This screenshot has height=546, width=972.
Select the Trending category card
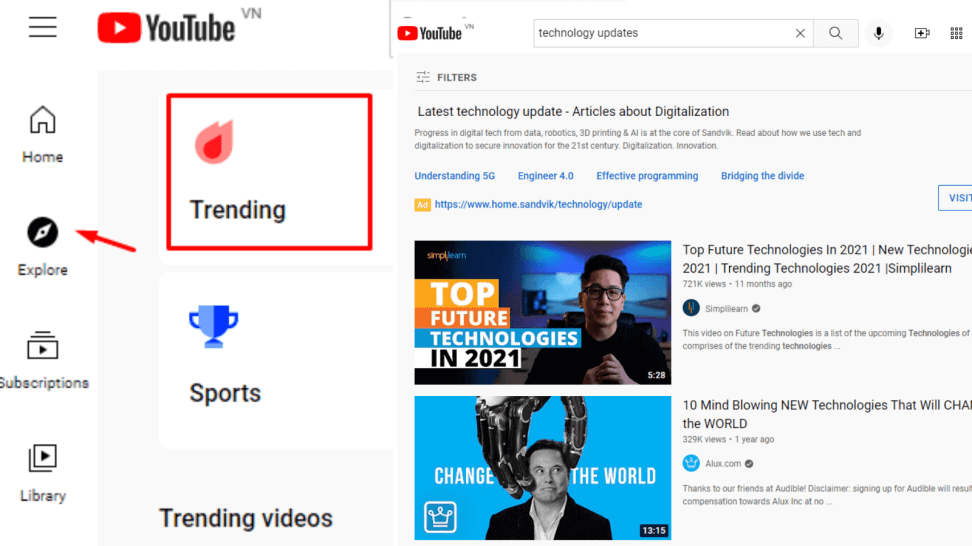[269, 172]
